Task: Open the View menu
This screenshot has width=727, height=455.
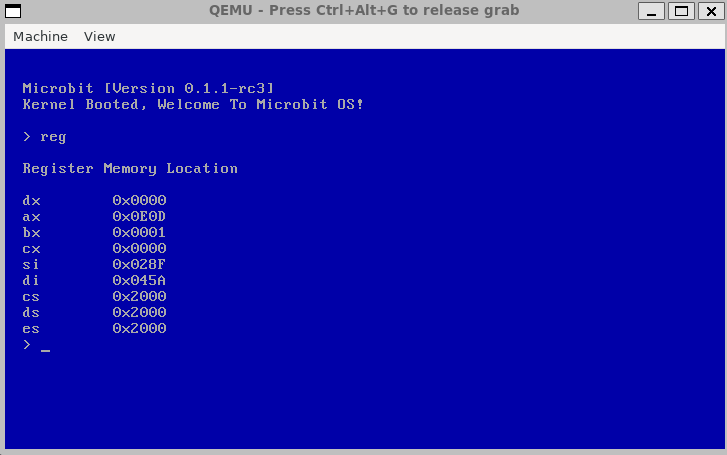Action: [99, 37]
